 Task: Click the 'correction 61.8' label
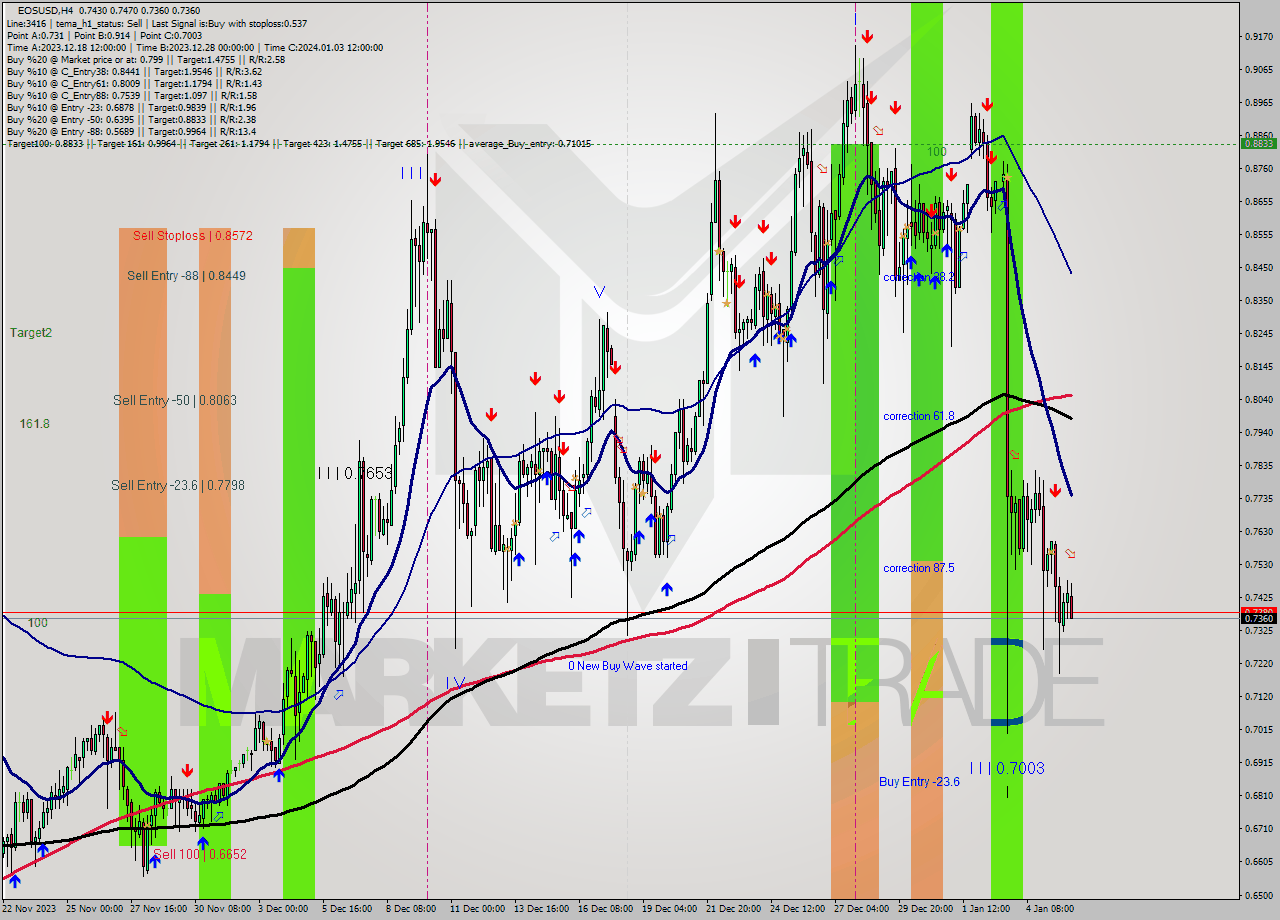coord(918,416)
